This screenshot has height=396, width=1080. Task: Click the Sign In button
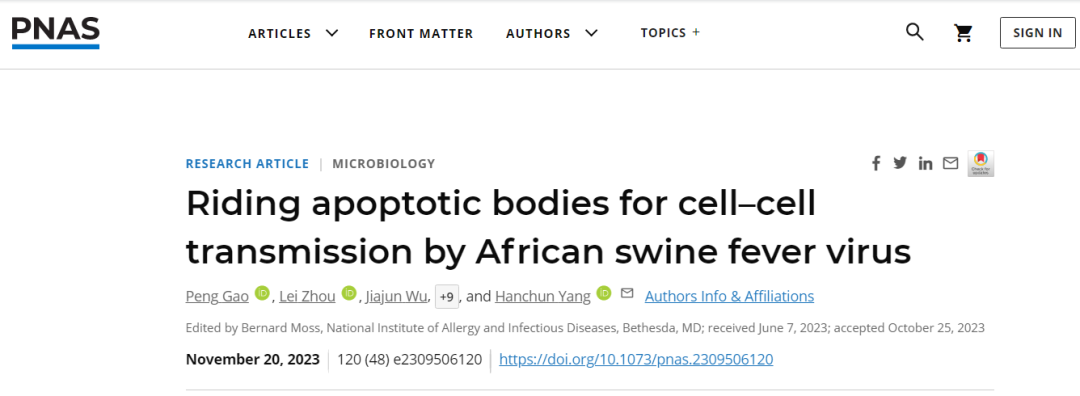tap(1037, 32)
